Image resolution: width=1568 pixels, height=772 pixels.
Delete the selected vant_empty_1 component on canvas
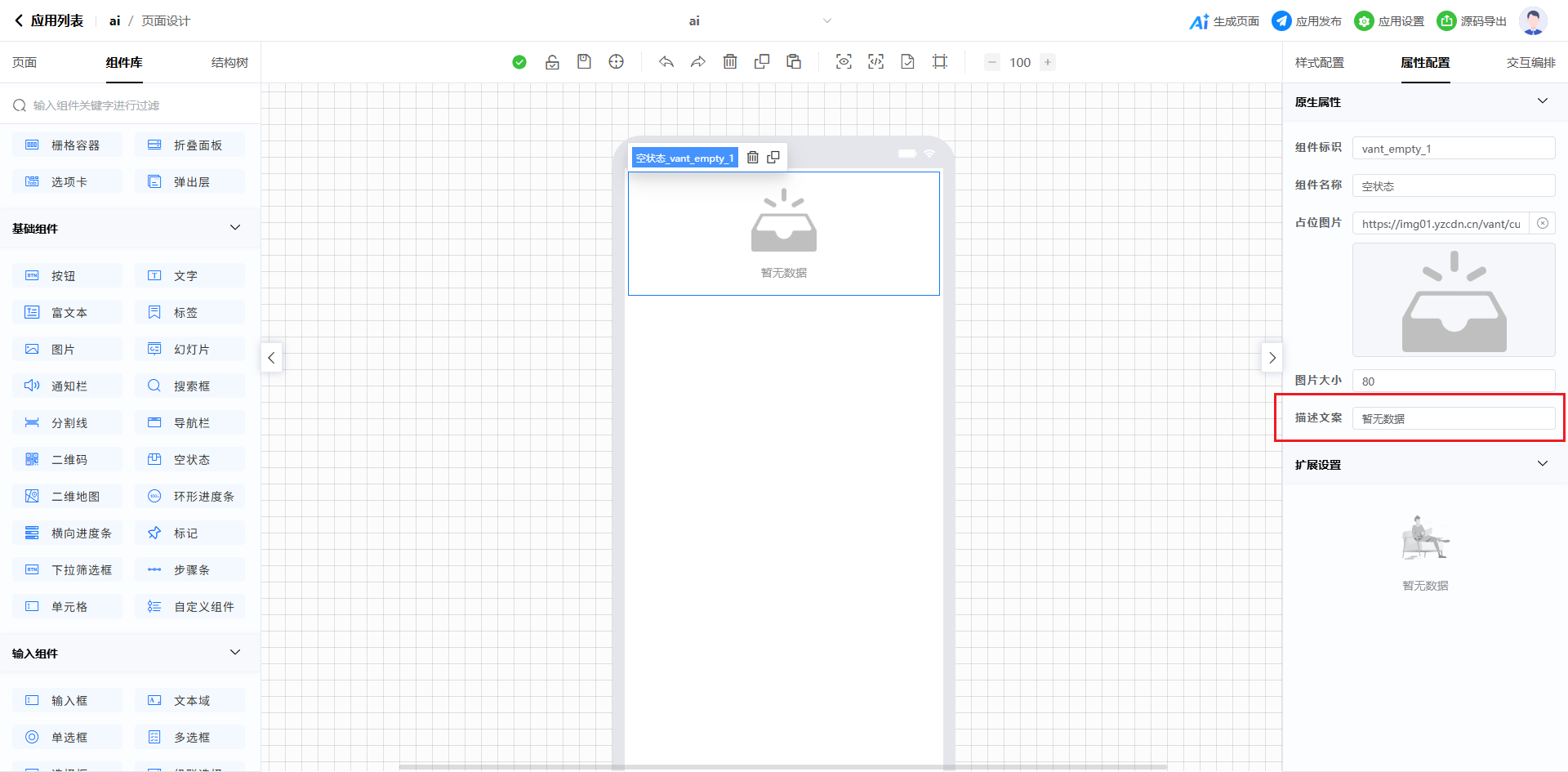753,158
